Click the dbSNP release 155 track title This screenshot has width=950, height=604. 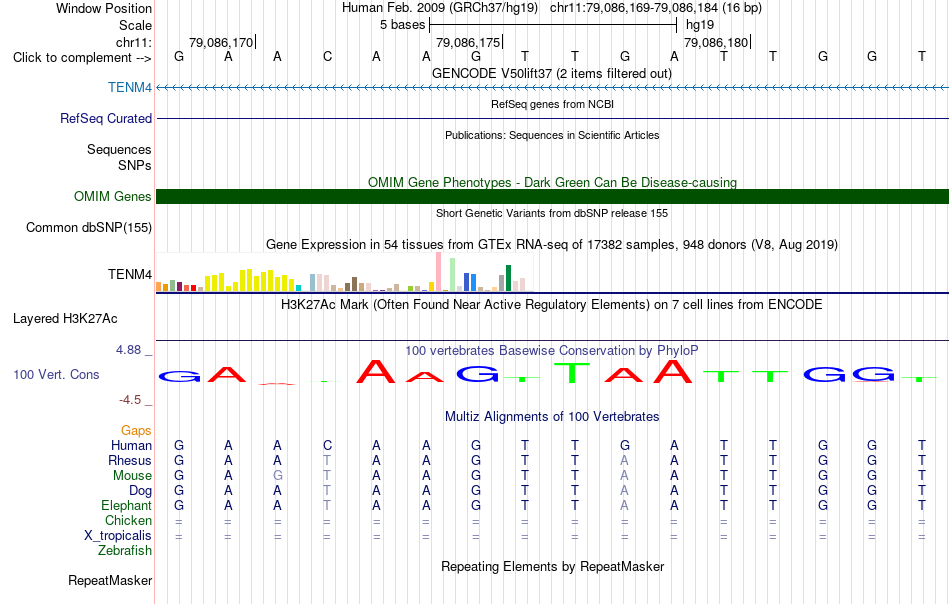coord(551,213)
